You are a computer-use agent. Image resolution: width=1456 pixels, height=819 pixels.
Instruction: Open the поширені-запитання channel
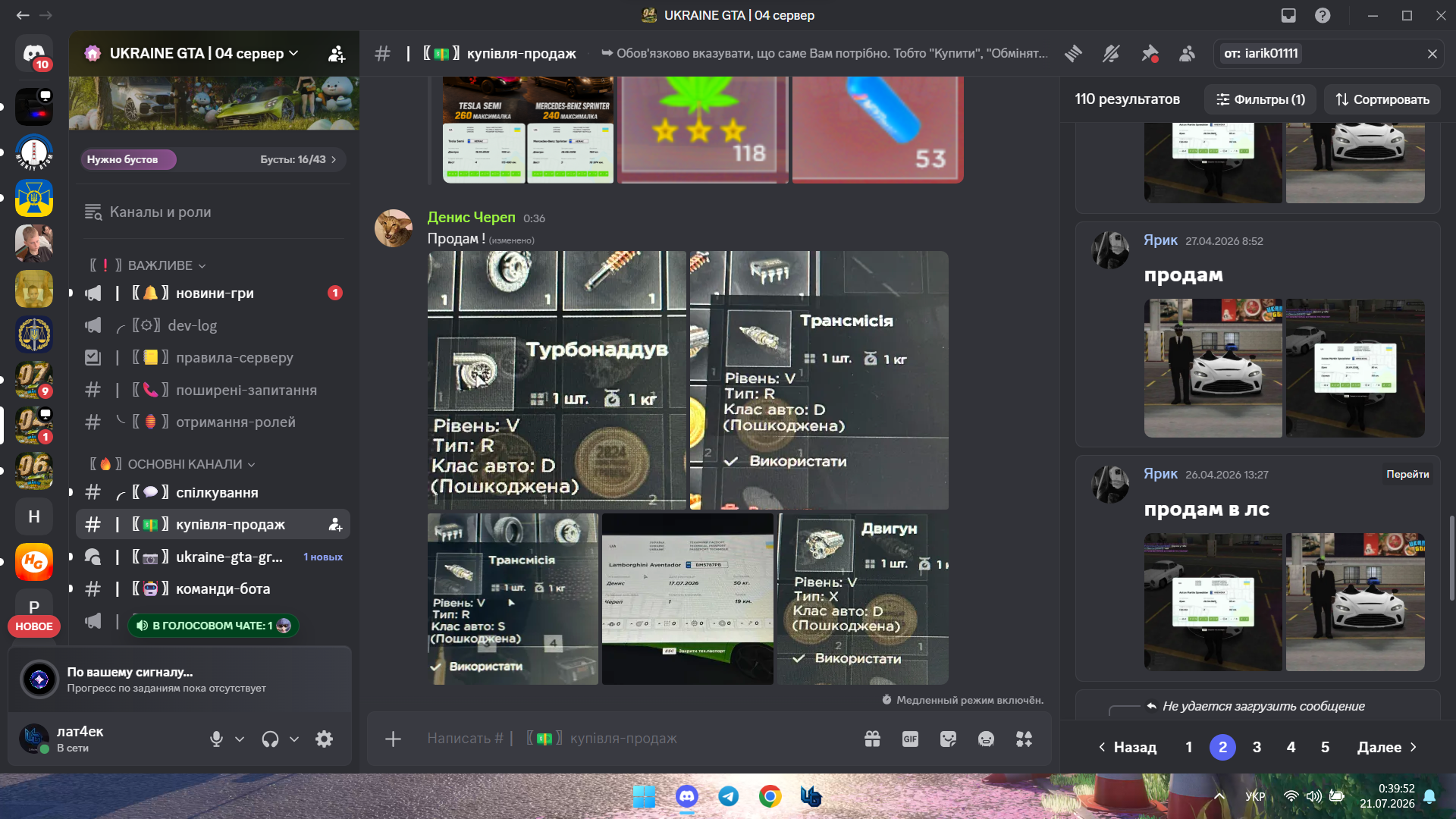[213, 390]
